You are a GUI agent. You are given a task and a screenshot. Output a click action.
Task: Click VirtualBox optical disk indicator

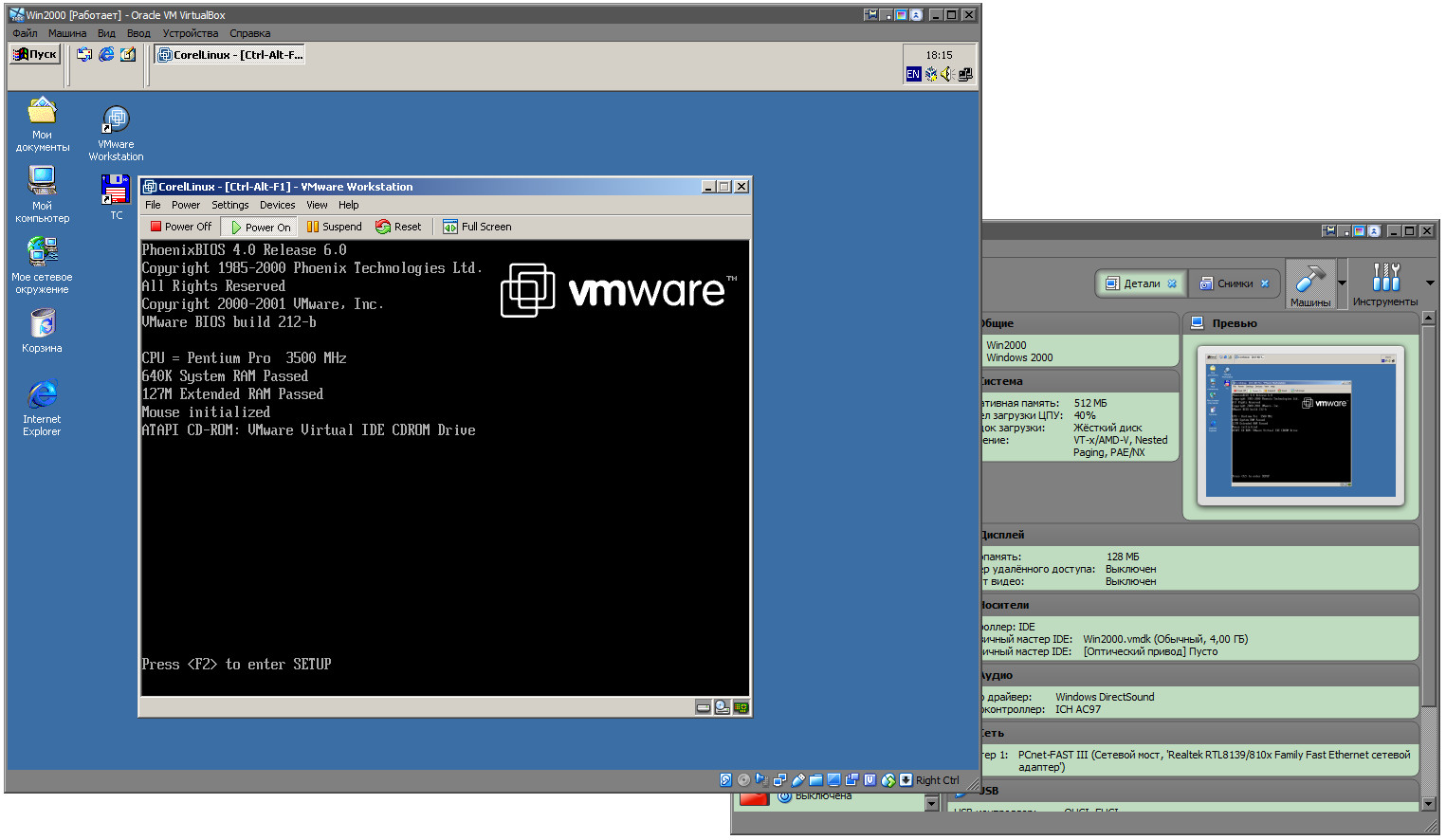click(x=743, y=780)
